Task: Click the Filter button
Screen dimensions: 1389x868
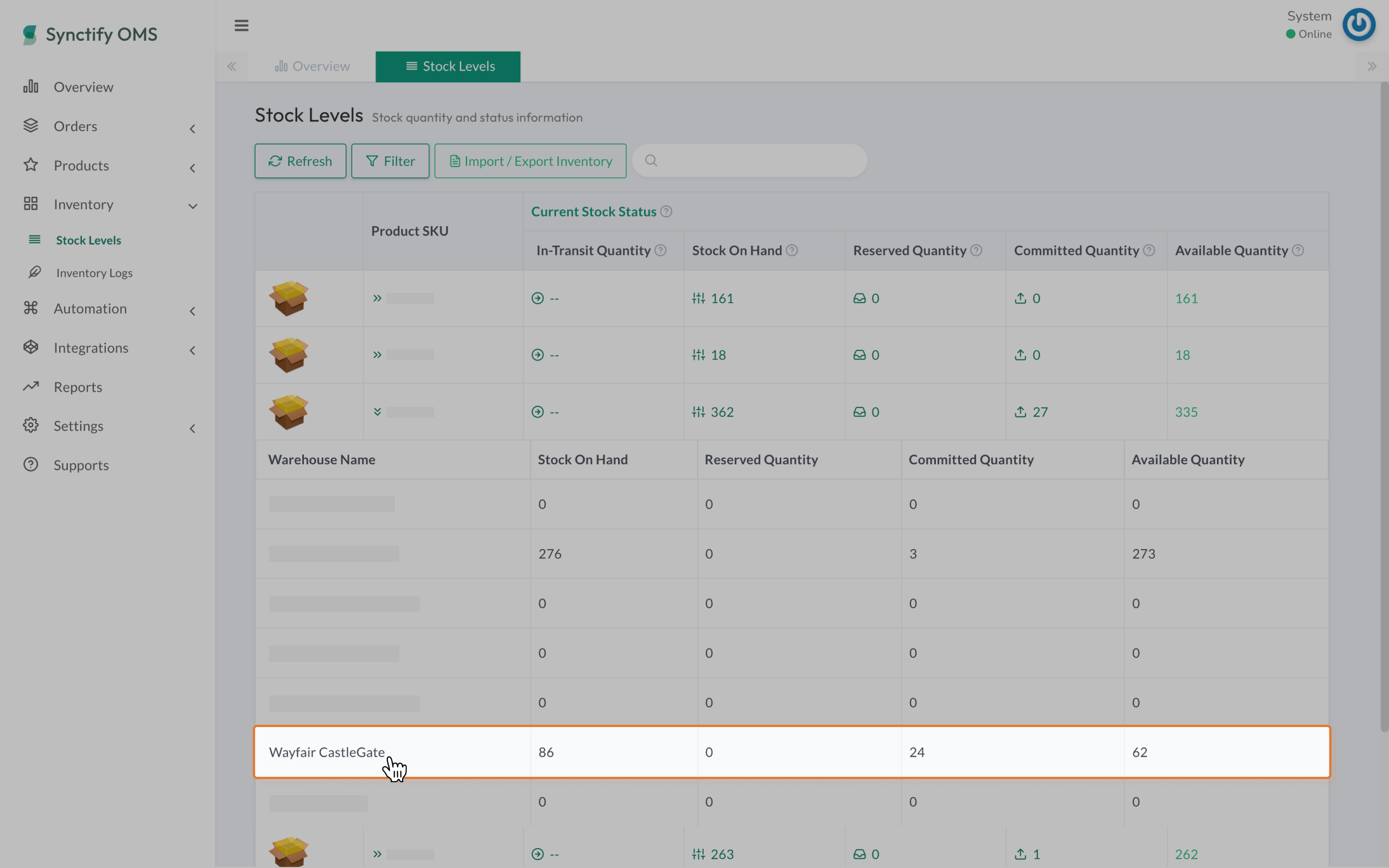Action: click(390, 161)
